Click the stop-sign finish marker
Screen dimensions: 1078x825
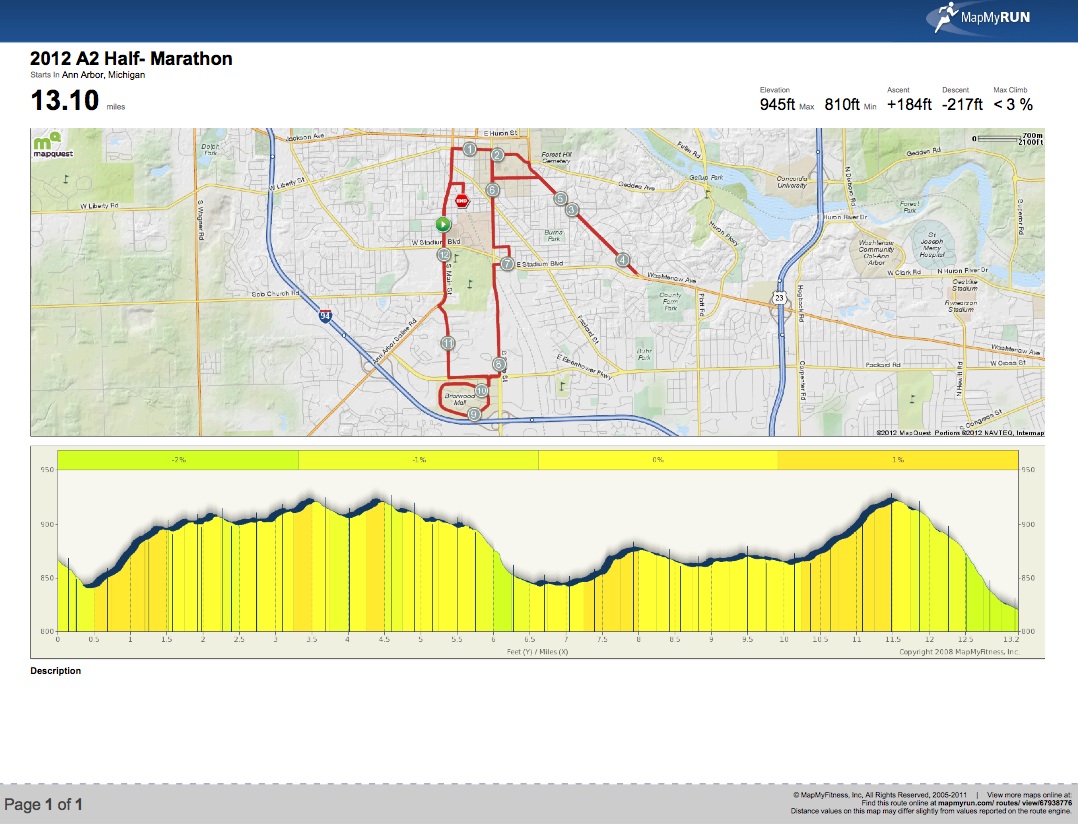461,201
